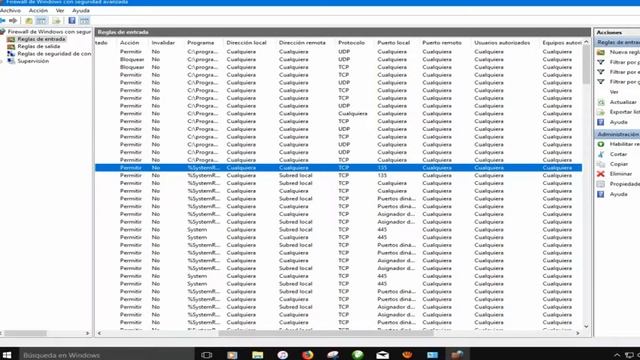The width and height of the screenshot is (640, 360).
Task: Click the first Filtrar por funnel icon
Action: [601, 62]
